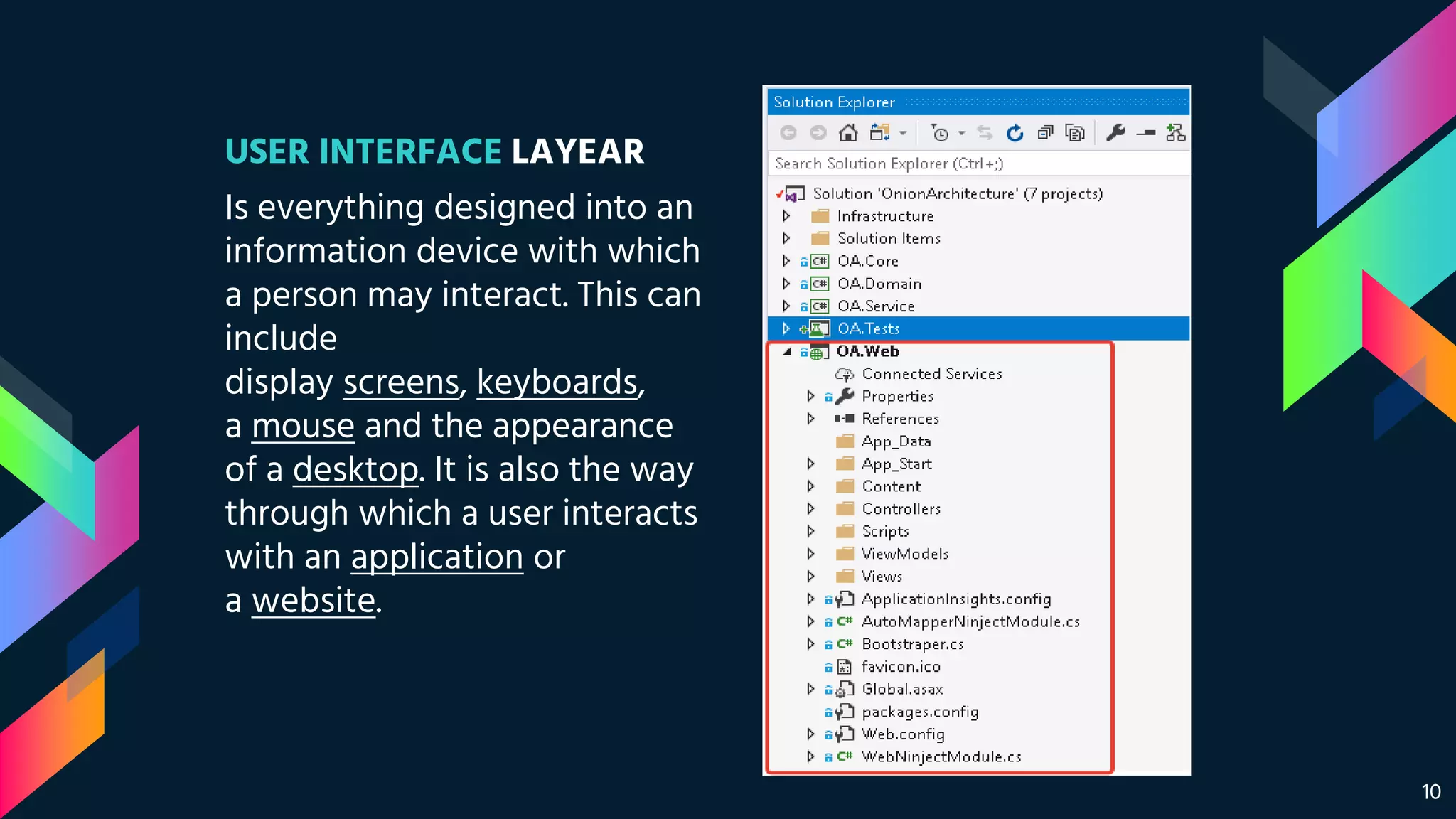Select the Web.config file
The width and height of the screenshot is (1456, 819).
903,734
